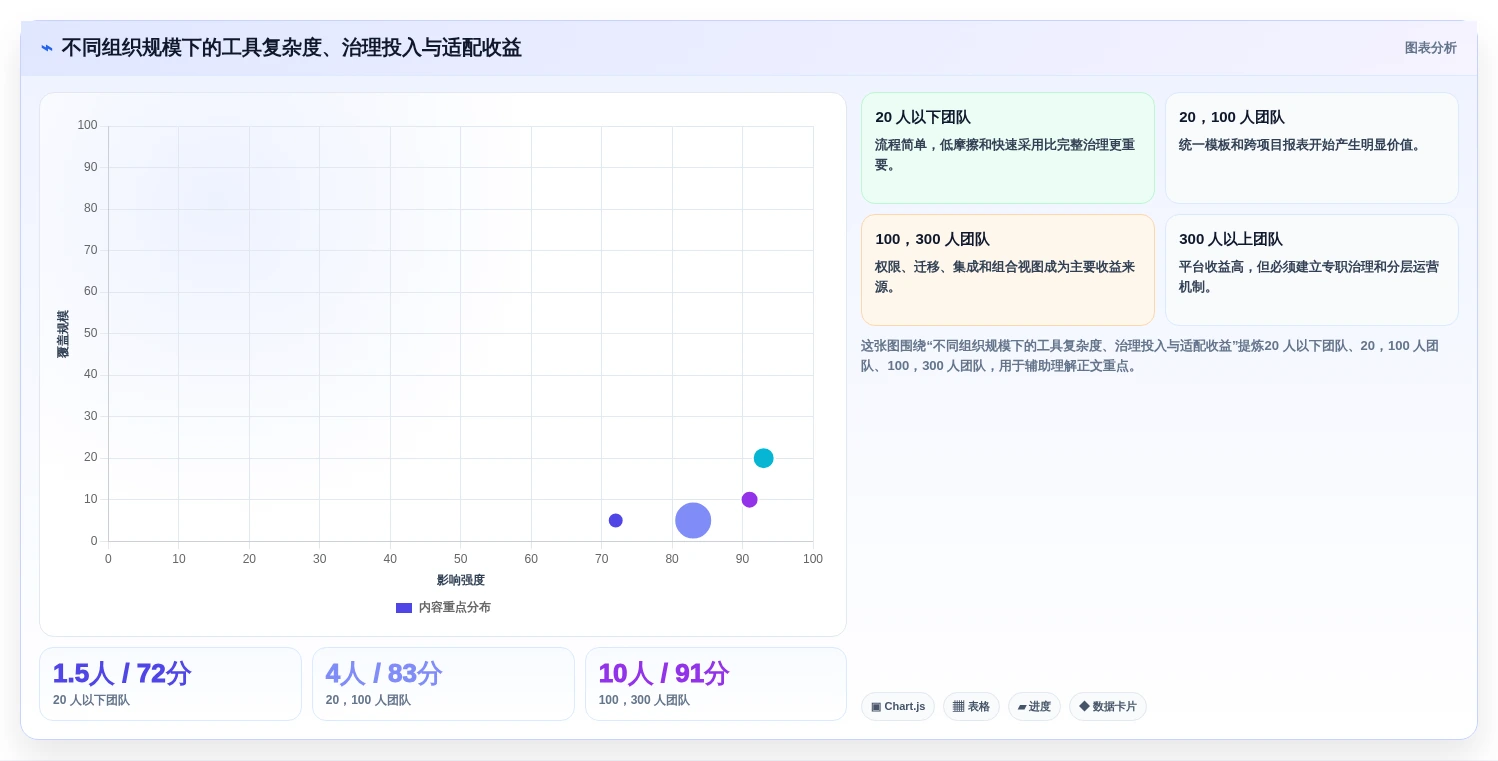1498x761 pixels.
Task: Toggle the 内容重点分布 legend color box
Action: (404, 607)
